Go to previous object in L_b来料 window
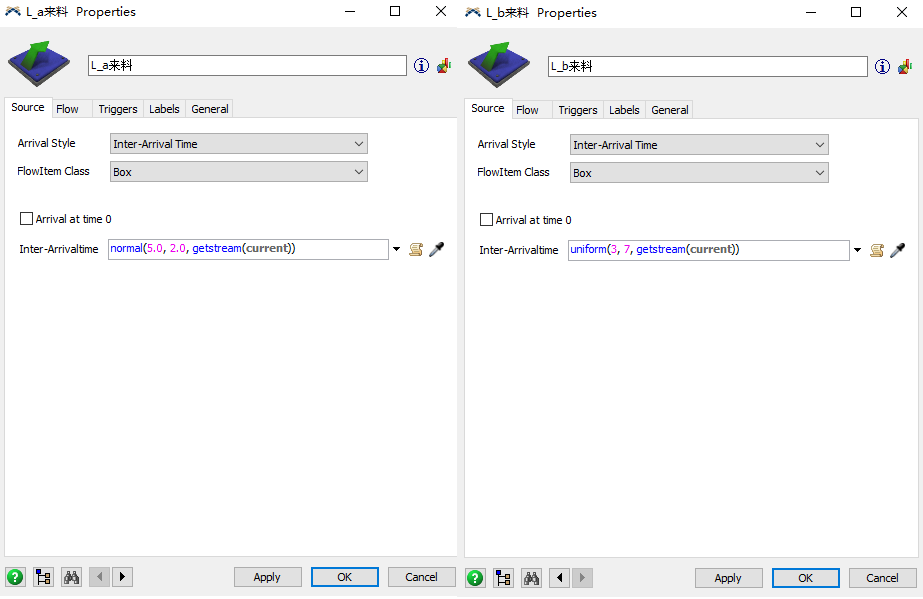 pos(560,578)
